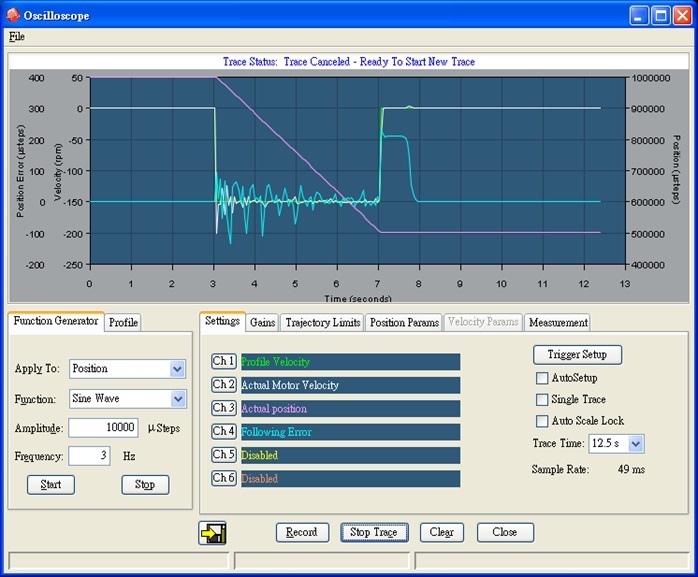Clear the oscilloscope trace
698x577 pixels.
pos(442,532)
